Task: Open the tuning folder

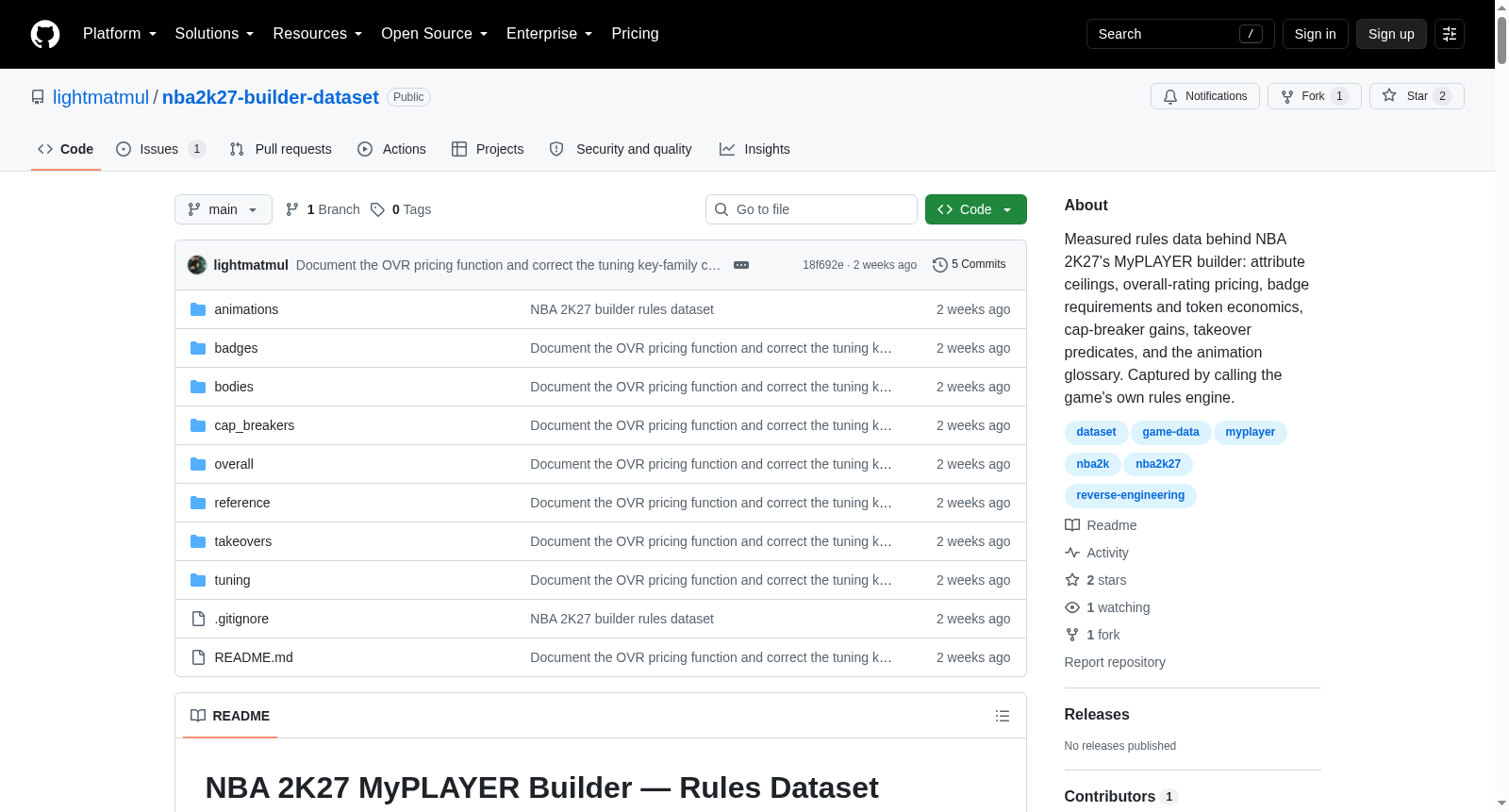Action: point(232,580)
